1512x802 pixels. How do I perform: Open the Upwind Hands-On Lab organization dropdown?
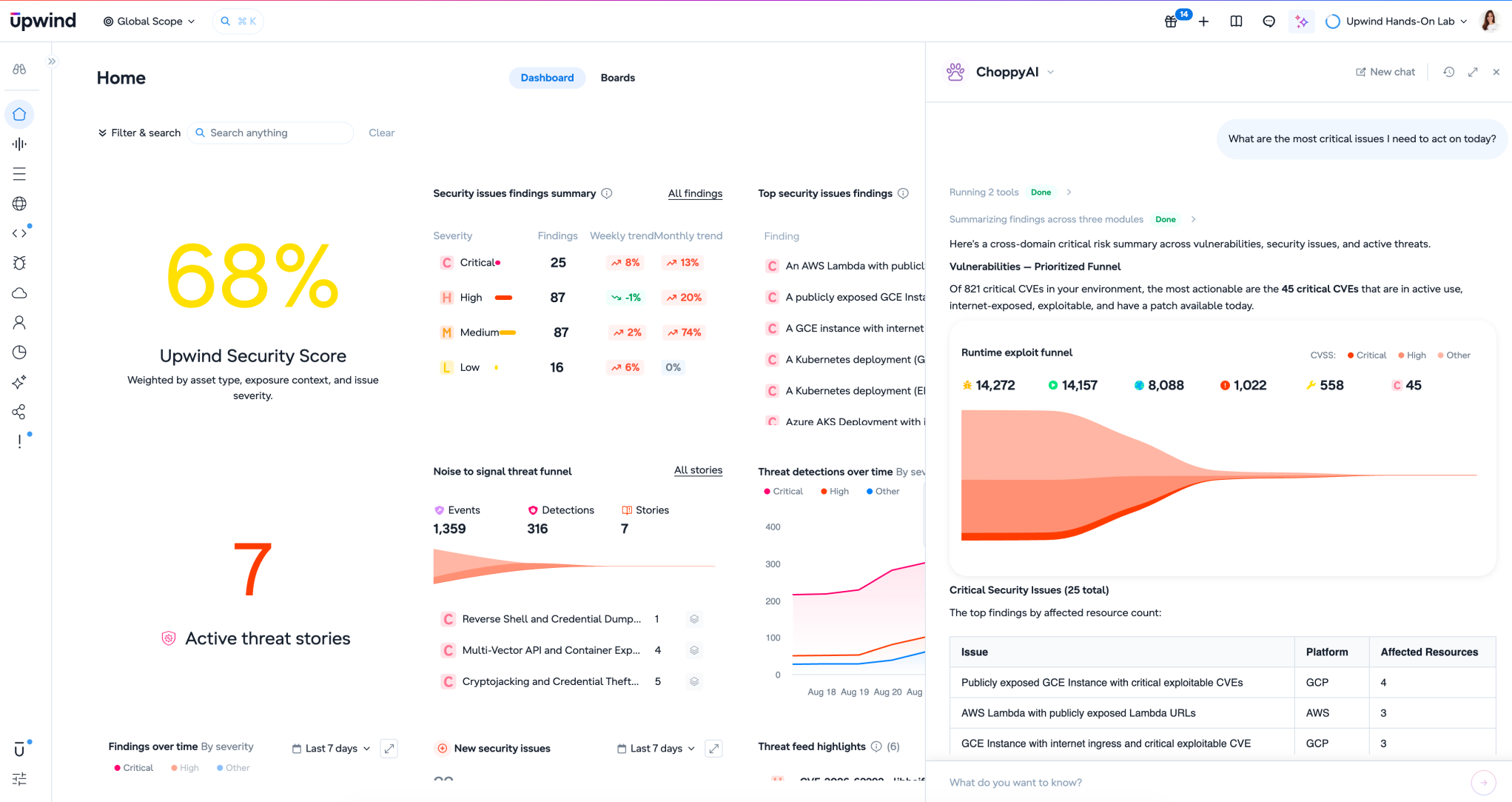[x=1396, y=21]
